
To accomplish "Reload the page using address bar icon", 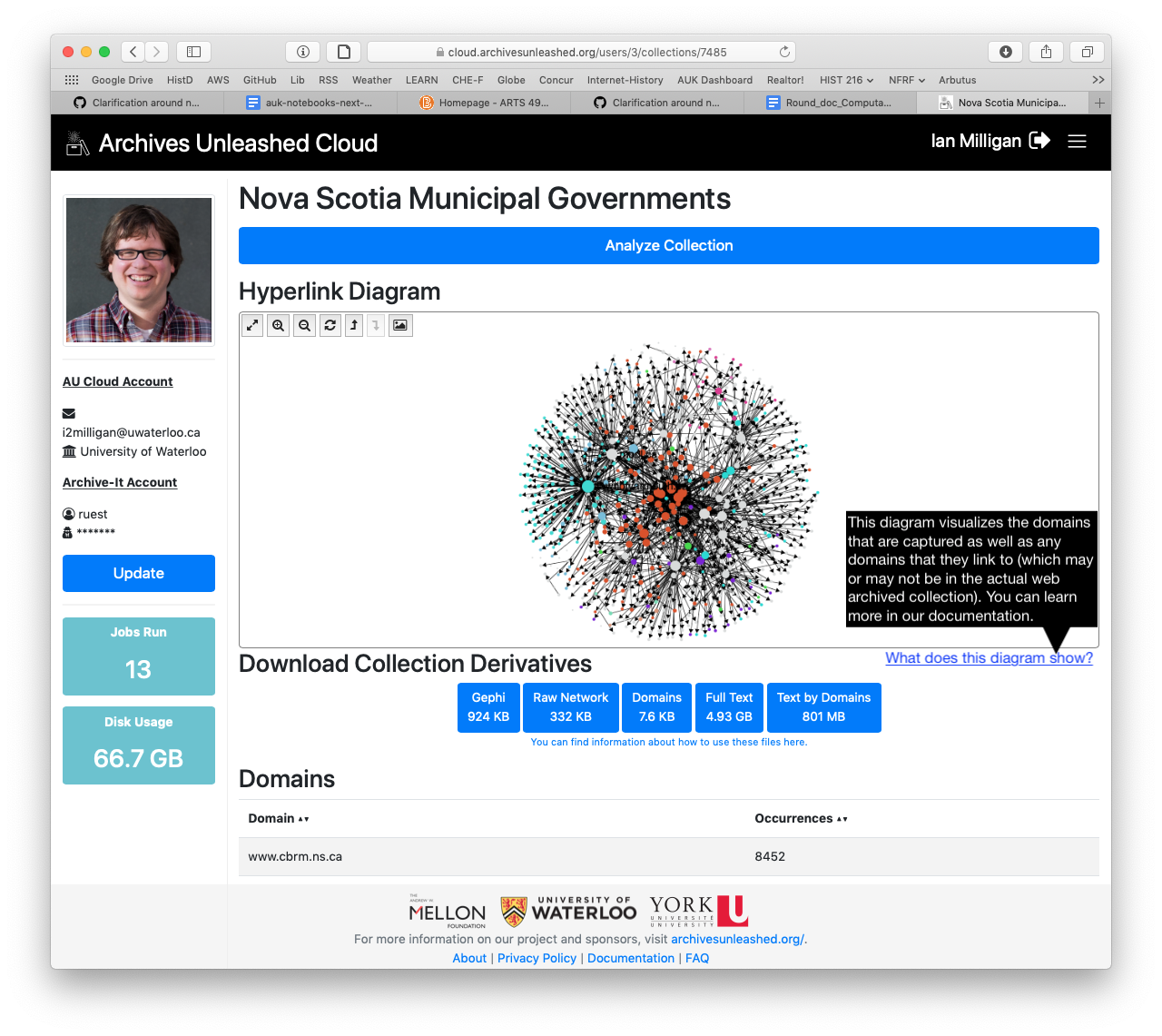I will pyautogui.click(x=784, y=52).
